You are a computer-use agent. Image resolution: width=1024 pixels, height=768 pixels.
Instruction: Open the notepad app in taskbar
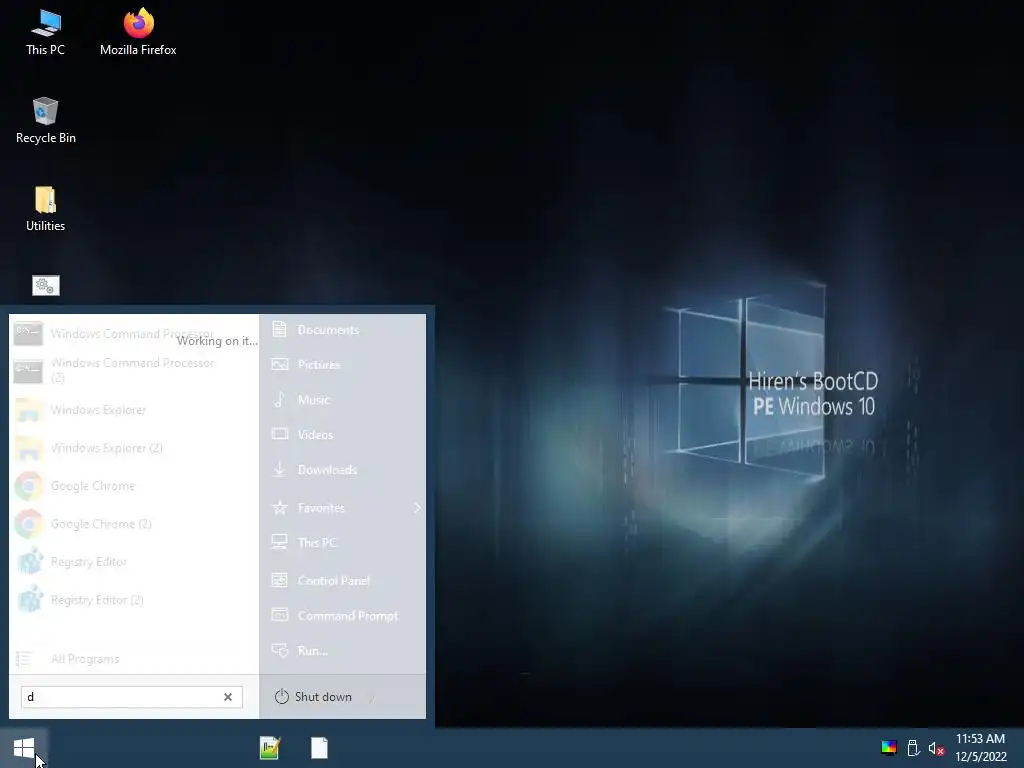[x=270, y=748]
